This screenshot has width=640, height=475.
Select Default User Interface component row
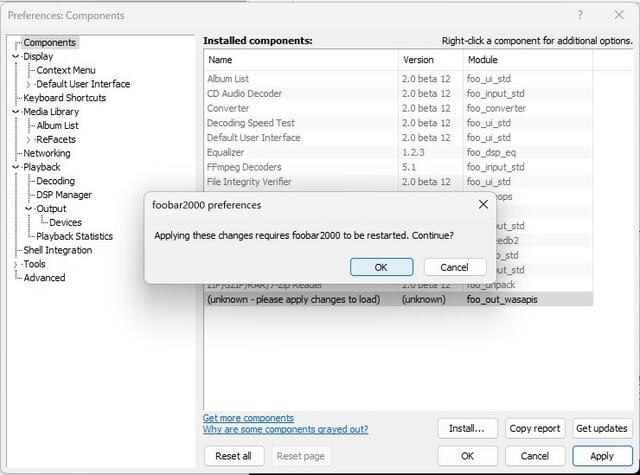(x=398, y=138)
